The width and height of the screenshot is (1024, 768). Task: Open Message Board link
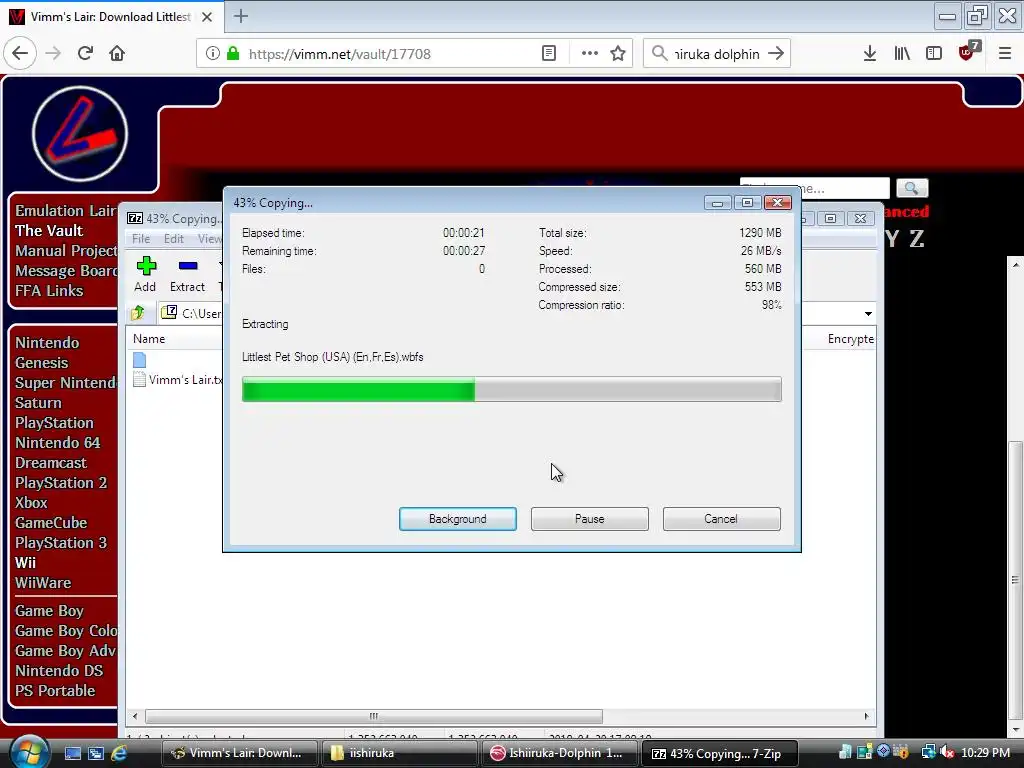66,270
